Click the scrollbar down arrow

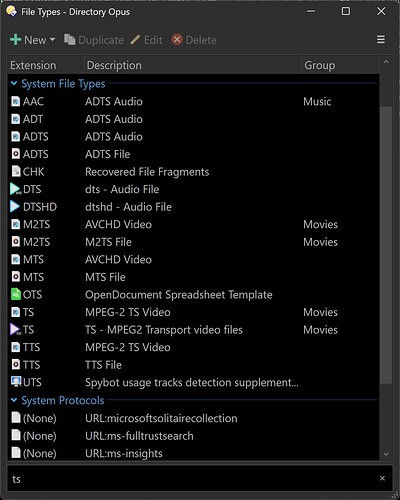pos(386,454)
